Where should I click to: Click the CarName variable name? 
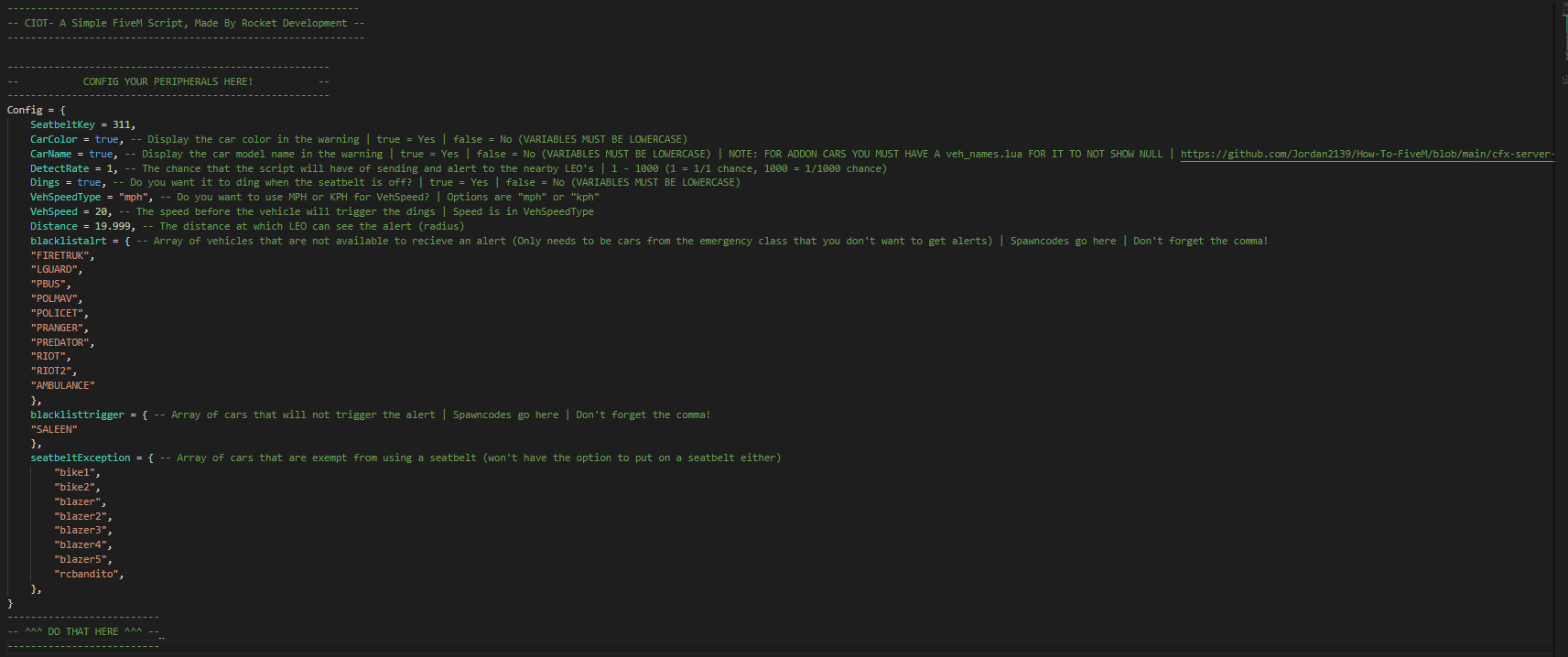point(50,154)
